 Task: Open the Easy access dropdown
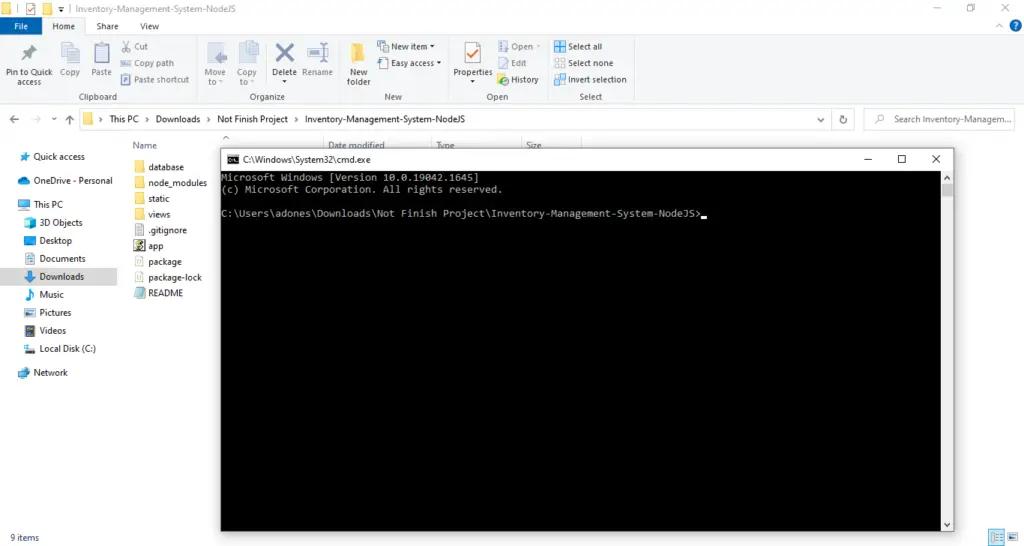click(x=409, y=63)
